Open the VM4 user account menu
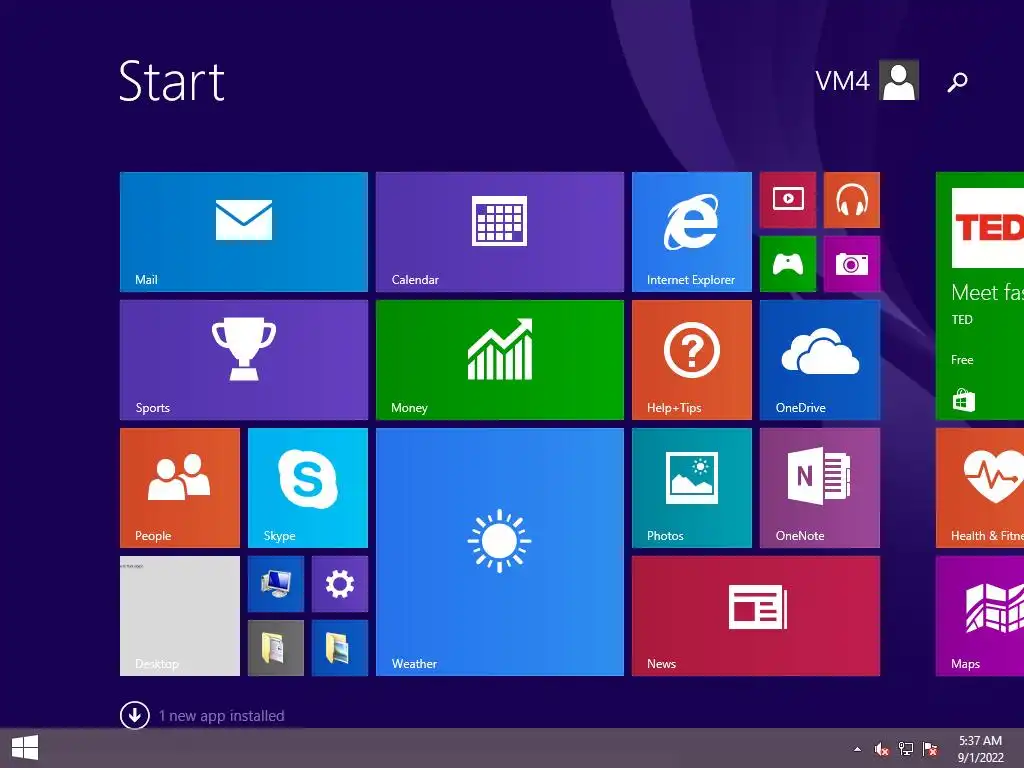The image size is (1024, 768). (867, 80)
